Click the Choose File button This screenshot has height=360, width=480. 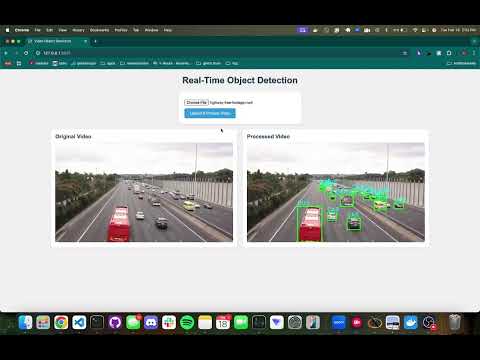point(196,102)
